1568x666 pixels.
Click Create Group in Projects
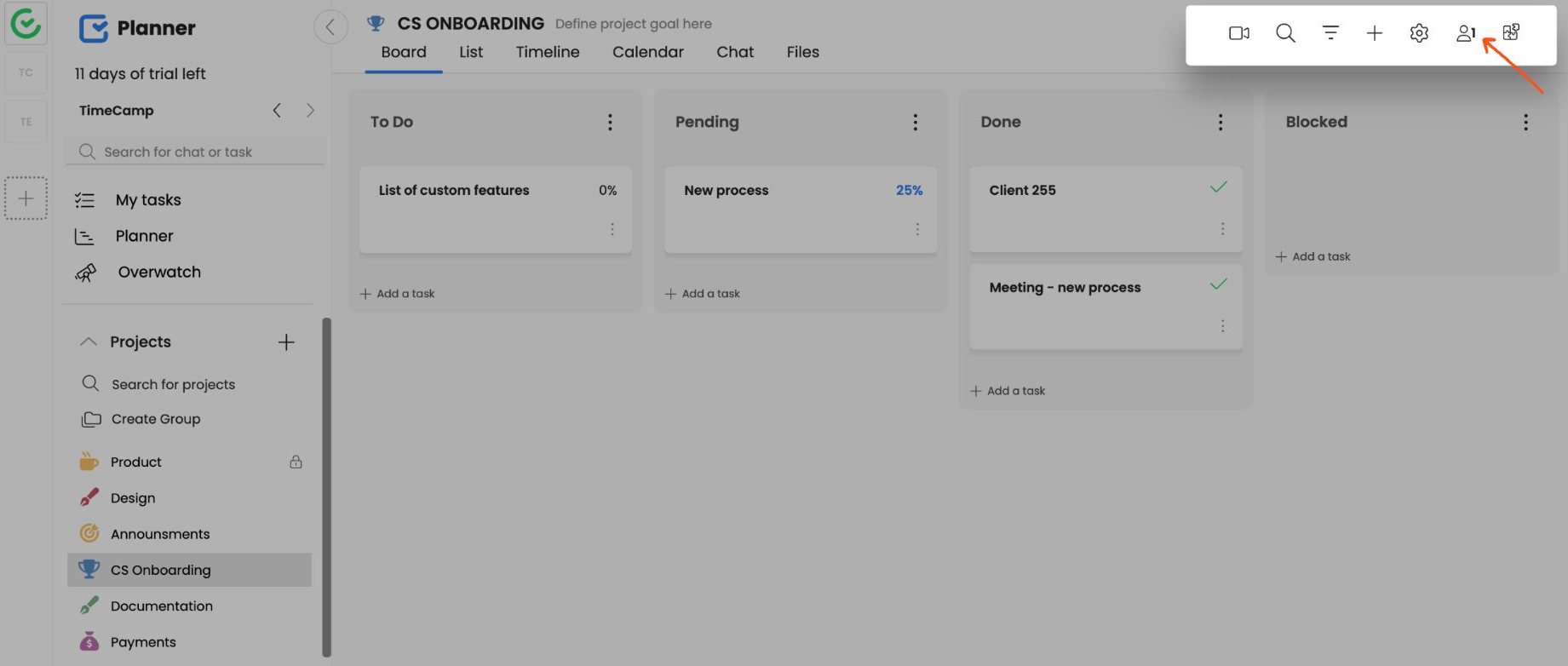(141, 419)
